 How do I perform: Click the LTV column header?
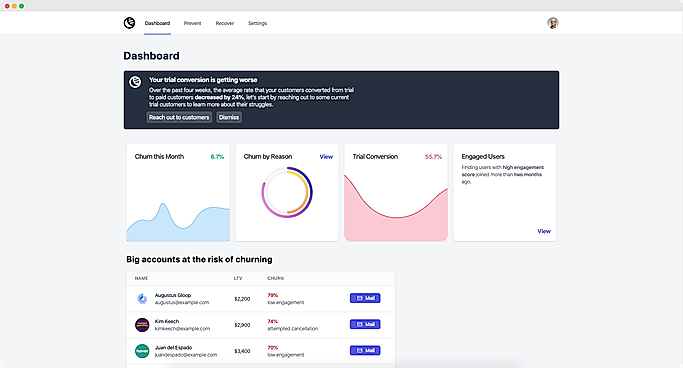(238, 278)
